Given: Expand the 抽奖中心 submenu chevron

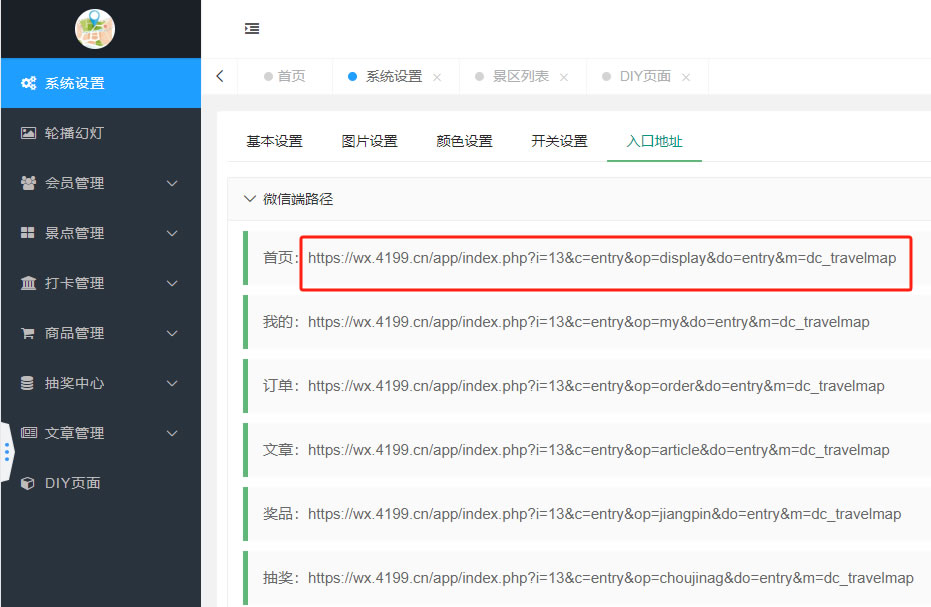Looking at the screenshot, I should pos(172,383).
